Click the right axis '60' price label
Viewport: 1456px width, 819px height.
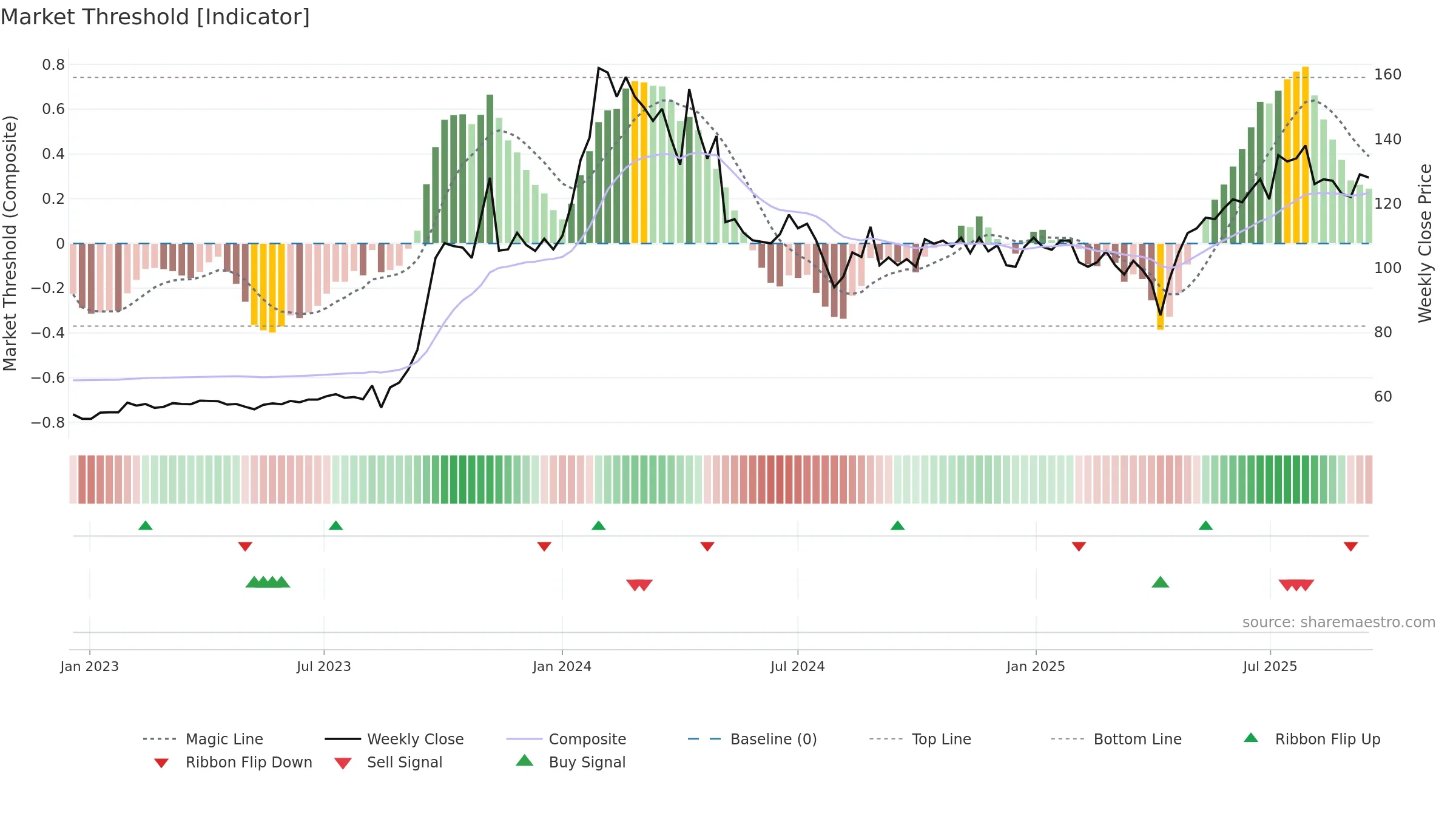[x=1383, y=397]
